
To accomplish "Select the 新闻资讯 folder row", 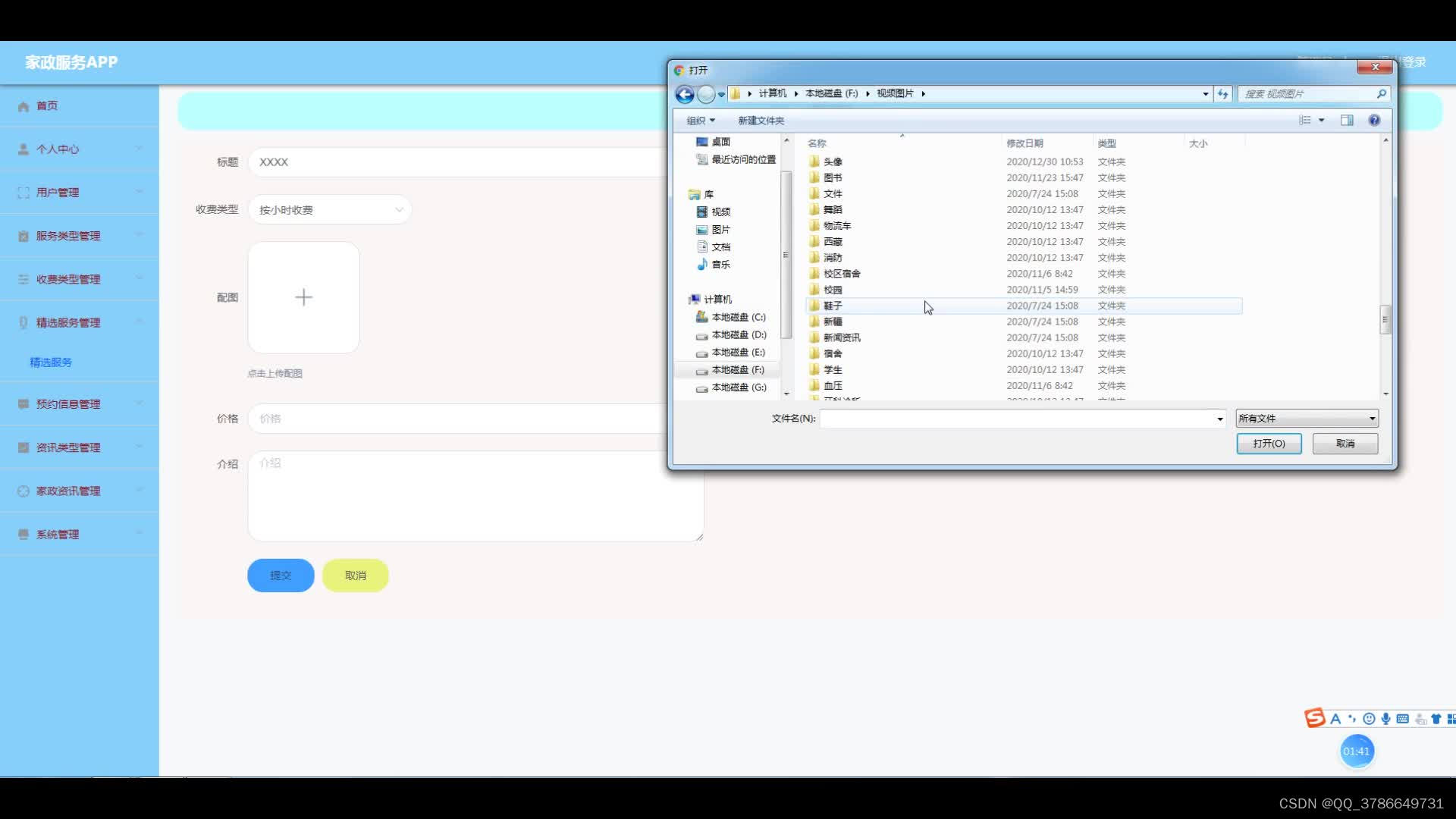I will pyautogui.click(x=1024, y=337).
